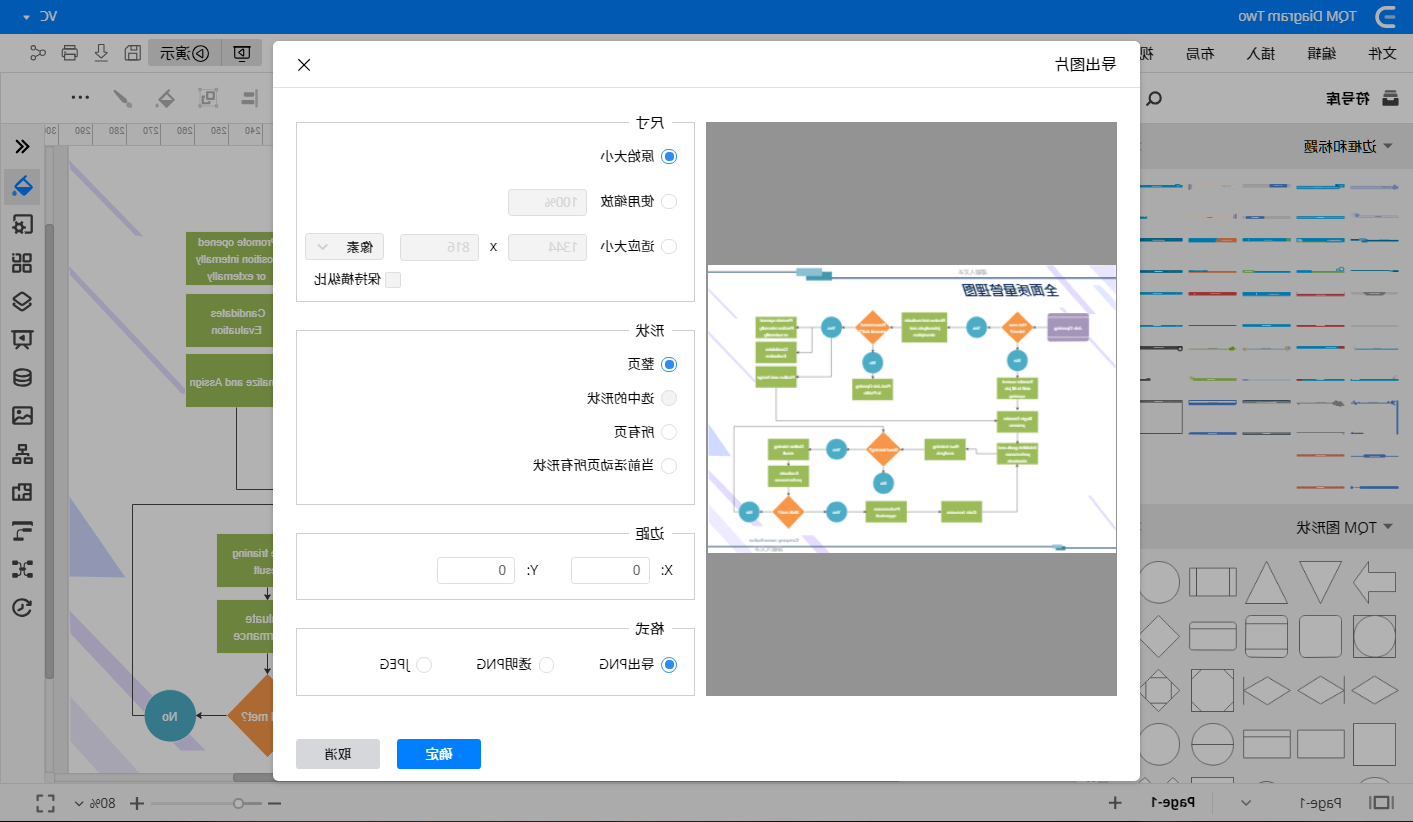Select the 所有页 all pages radio

(x=669, y=432)
